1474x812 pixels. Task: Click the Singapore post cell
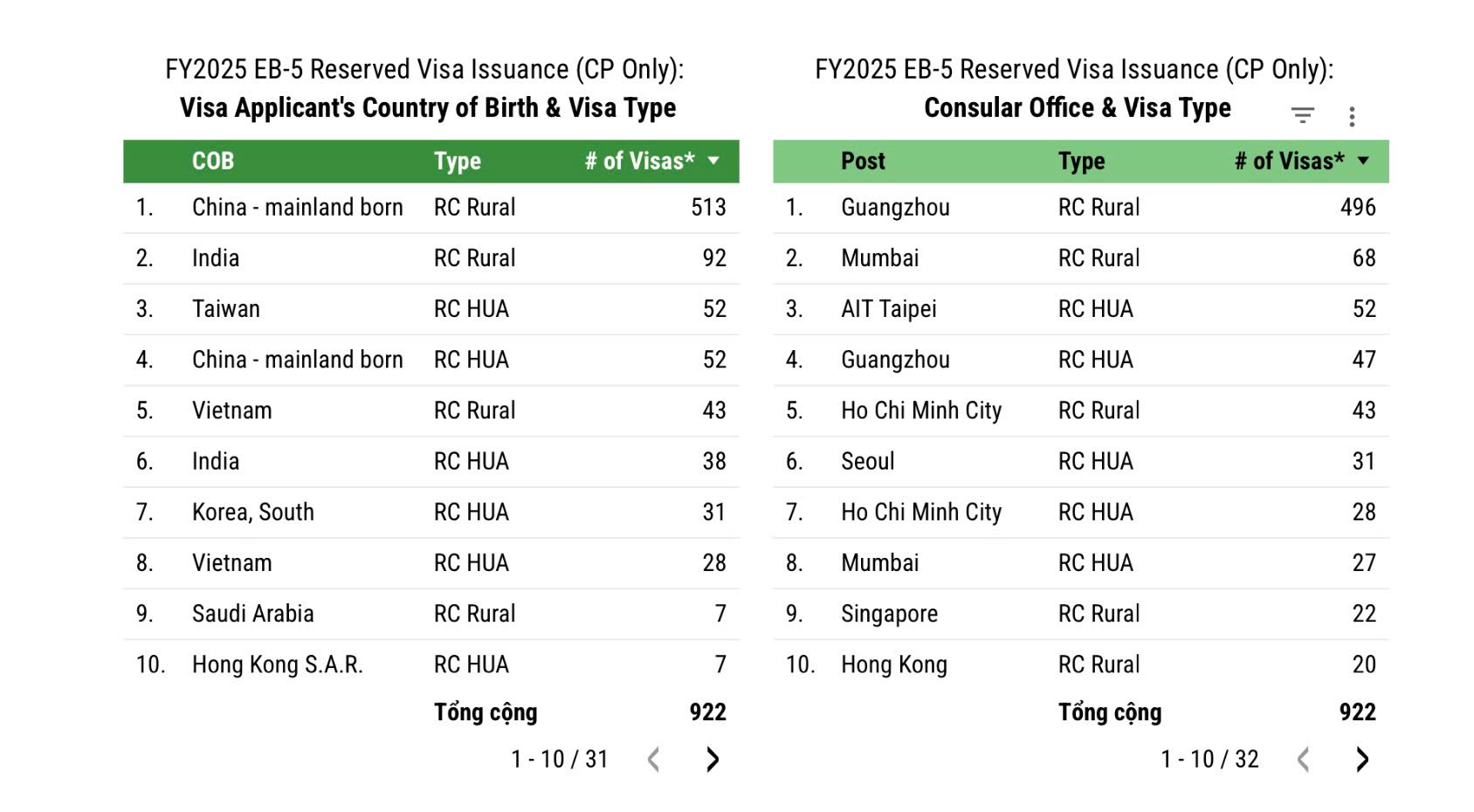click(x=889, y=614)
